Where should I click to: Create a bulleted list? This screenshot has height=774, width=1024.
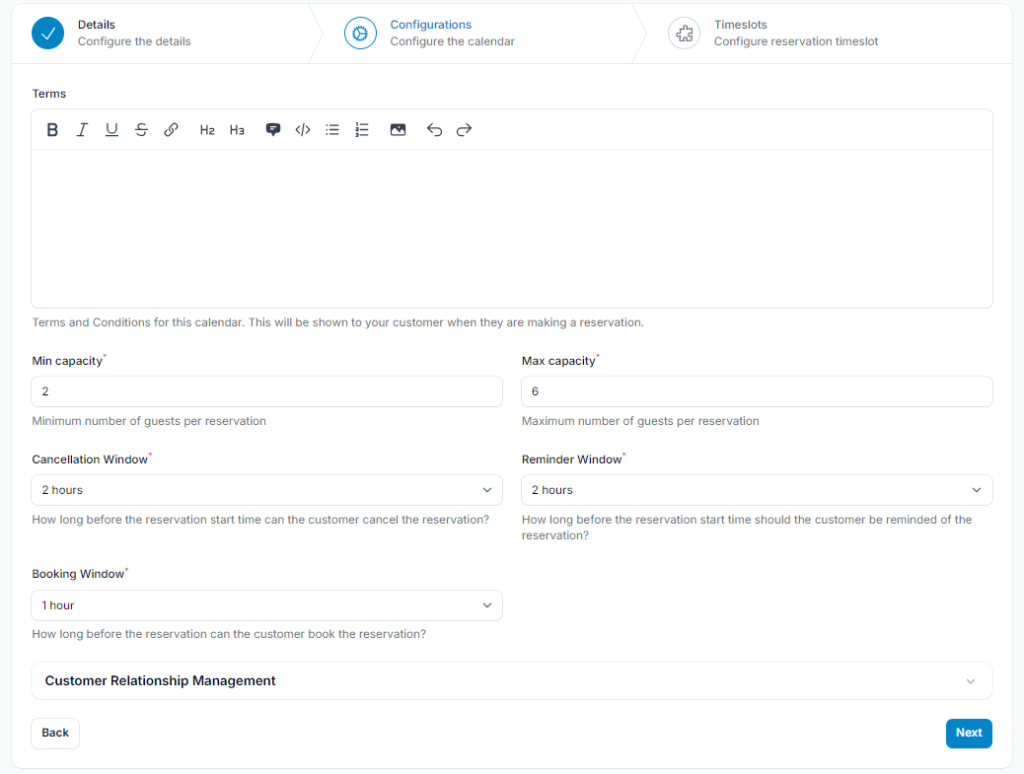tap(332, 130)
